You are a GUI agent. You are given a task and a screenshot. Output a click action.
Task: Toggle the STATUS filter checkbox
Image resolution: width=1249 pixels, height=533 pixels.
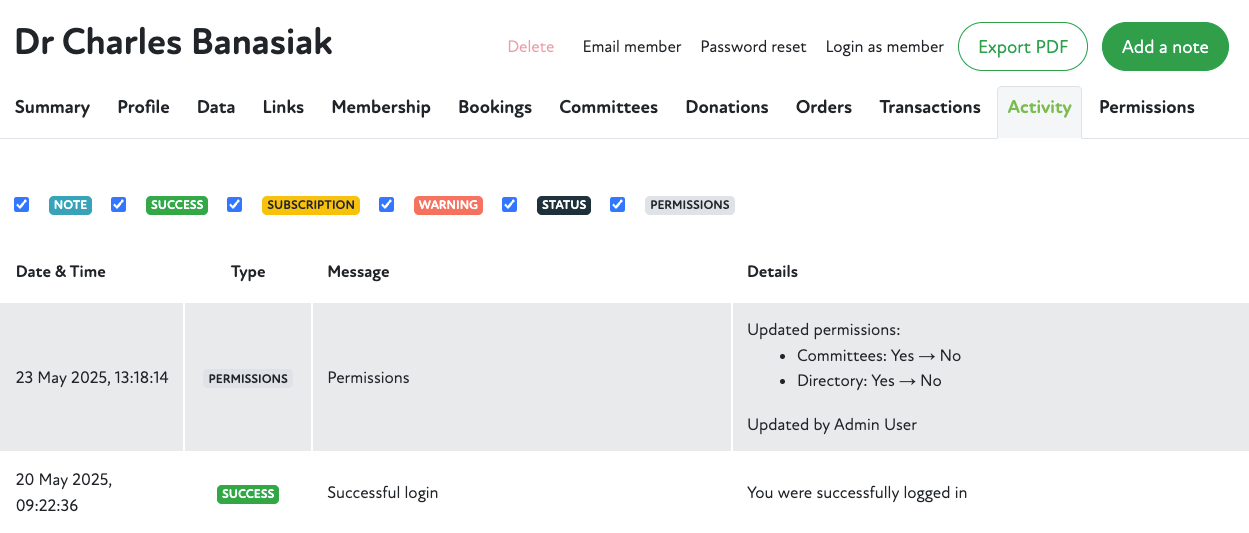[510, 205]
